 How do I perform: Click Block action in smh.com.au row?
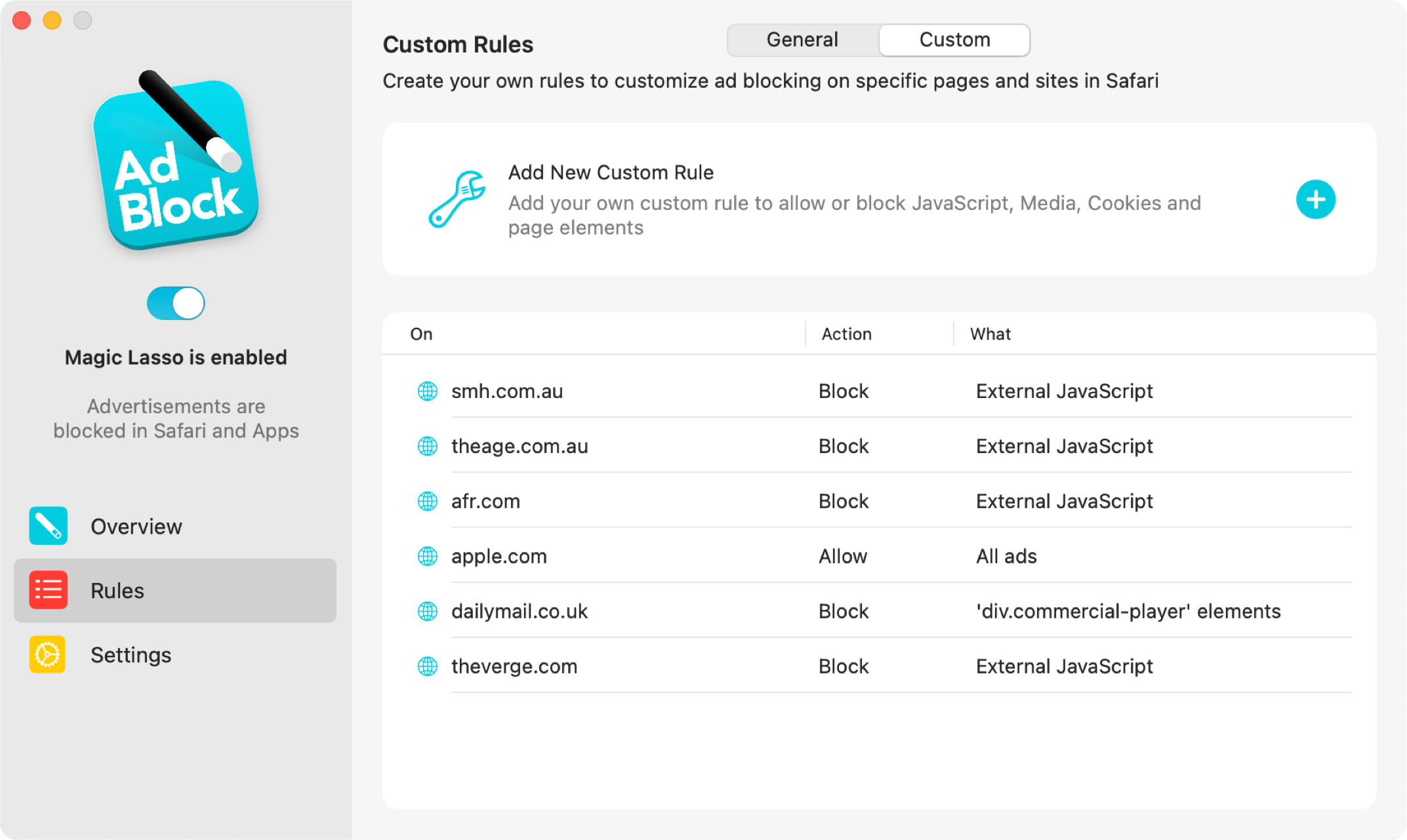tap(844, 391)
